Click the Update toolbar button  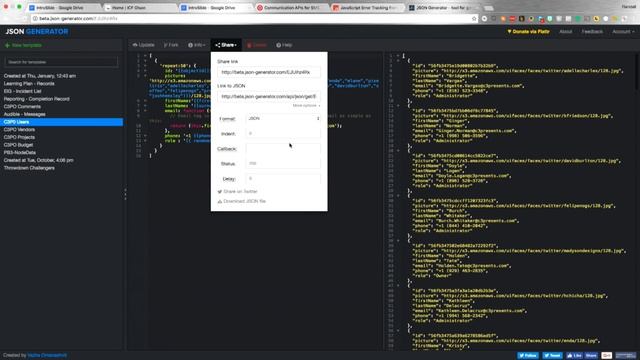(x=144, y=45)
